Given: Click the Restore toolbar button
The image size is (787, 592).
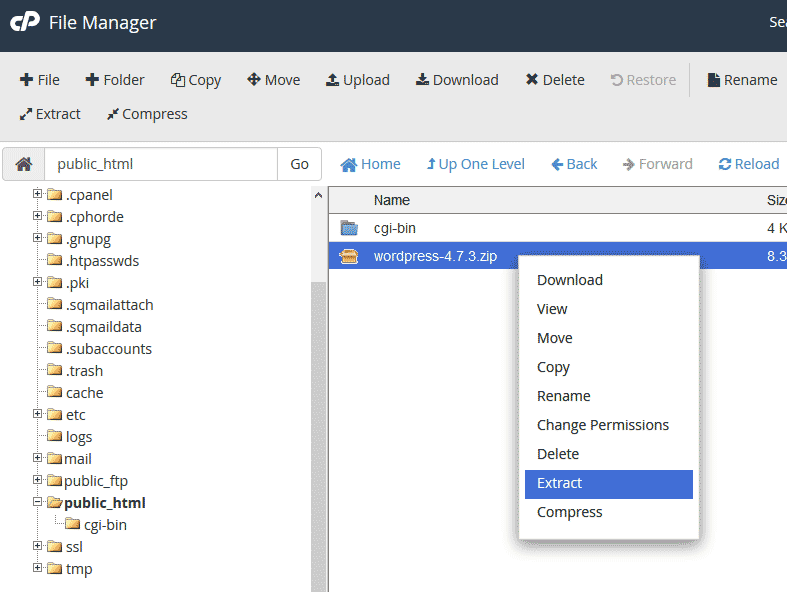Looking at the screenshot, I should click(643, 80).
